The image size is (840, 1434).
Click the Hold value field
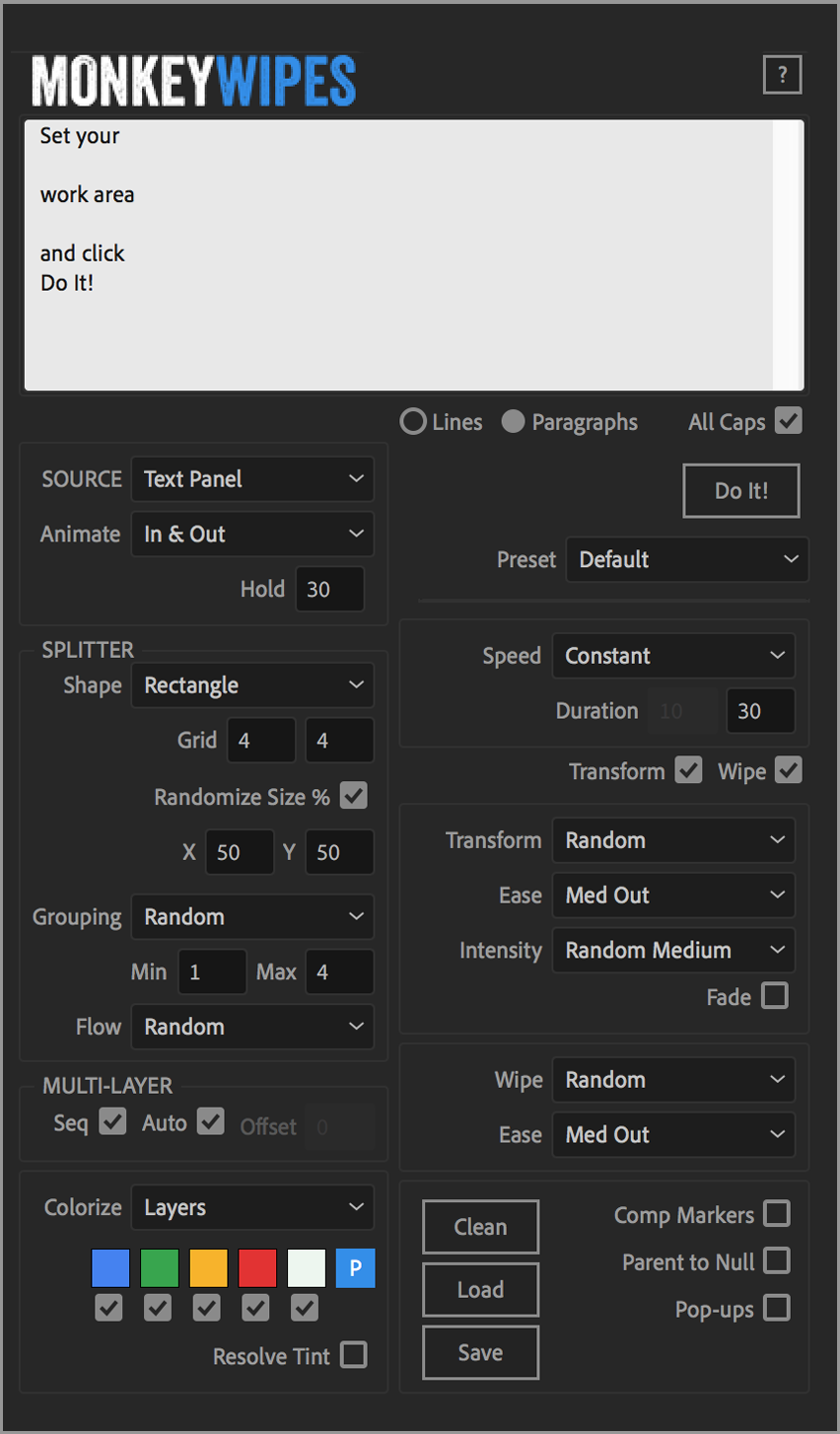[329, 589]
